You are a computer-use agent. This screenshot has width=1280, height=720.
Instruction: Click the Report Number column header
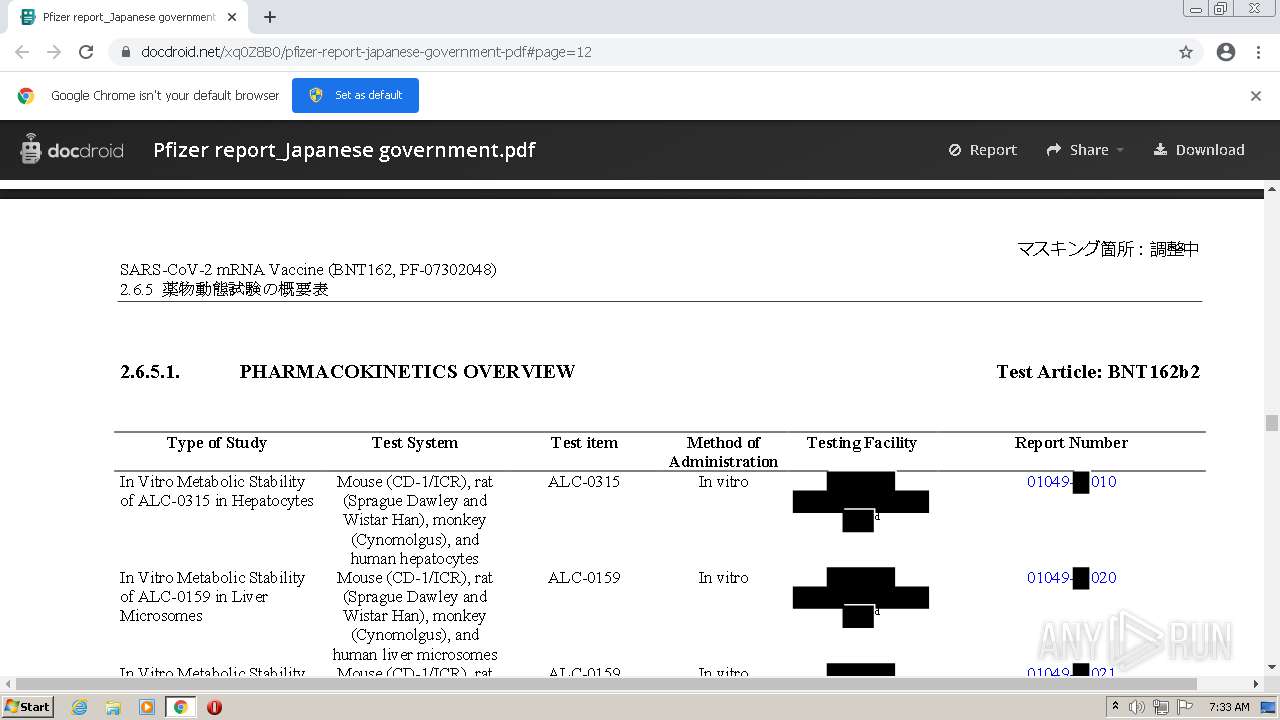pos(1071,443)
